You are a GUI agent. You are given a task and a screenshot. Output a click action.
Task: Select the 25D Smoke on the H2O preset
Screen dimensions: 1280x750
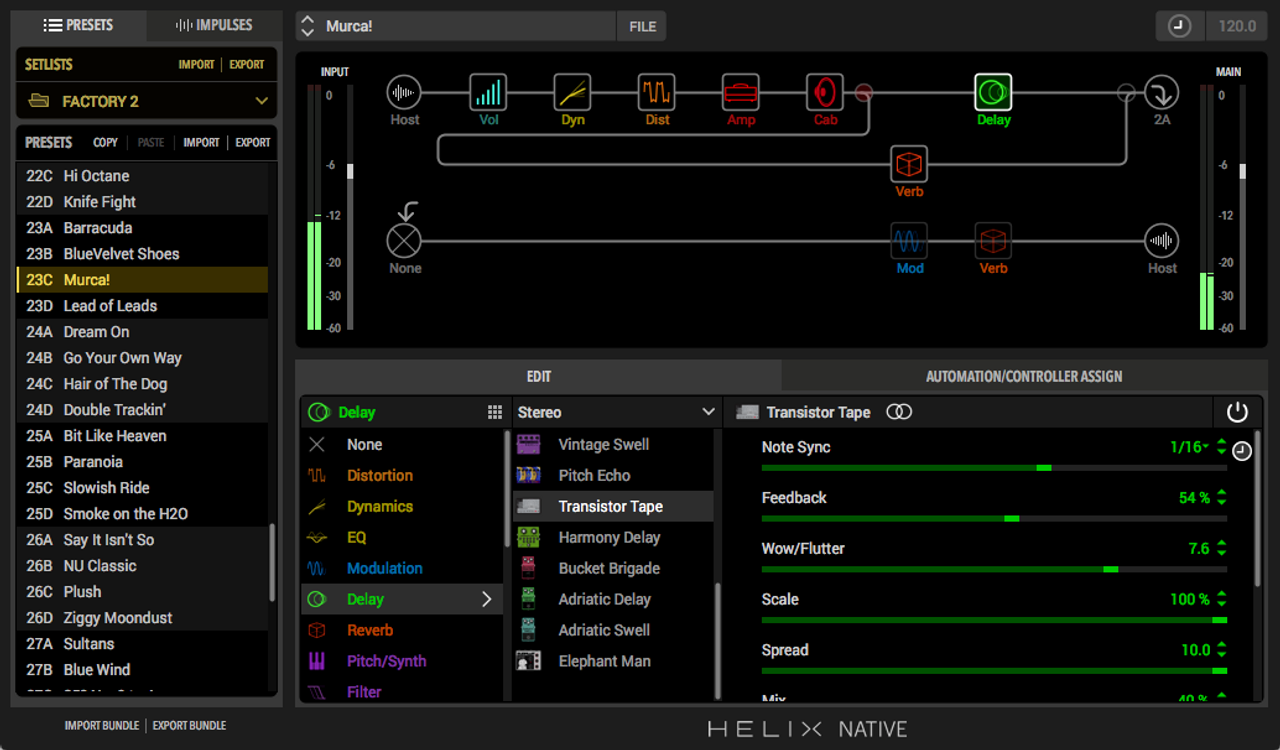pyautogui.click(x=143, y=514)
